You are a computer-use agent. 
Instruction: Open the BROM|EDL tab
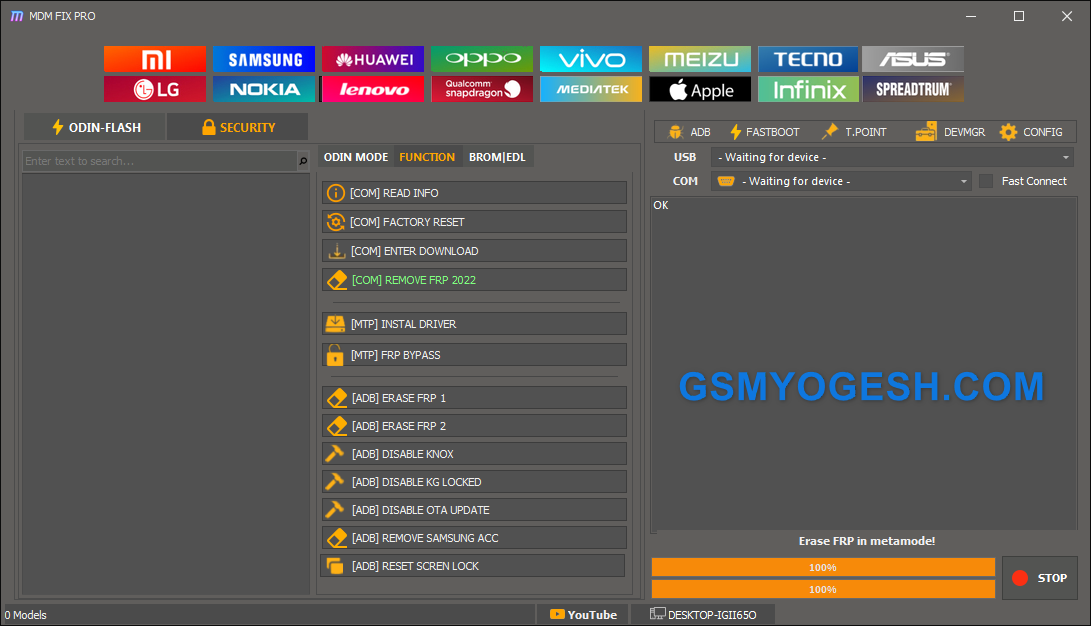coord(498,156)
